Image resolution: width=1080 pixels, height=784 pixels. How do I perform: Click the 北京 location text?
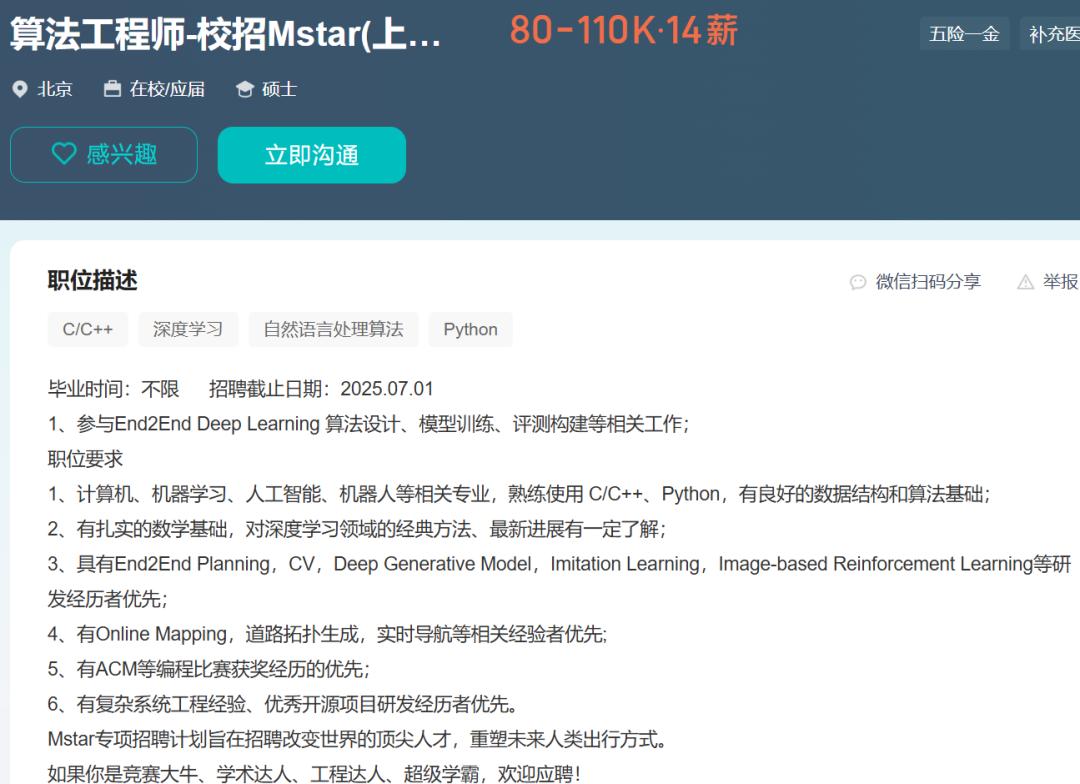pyautogui.click(x=55, y=89)
